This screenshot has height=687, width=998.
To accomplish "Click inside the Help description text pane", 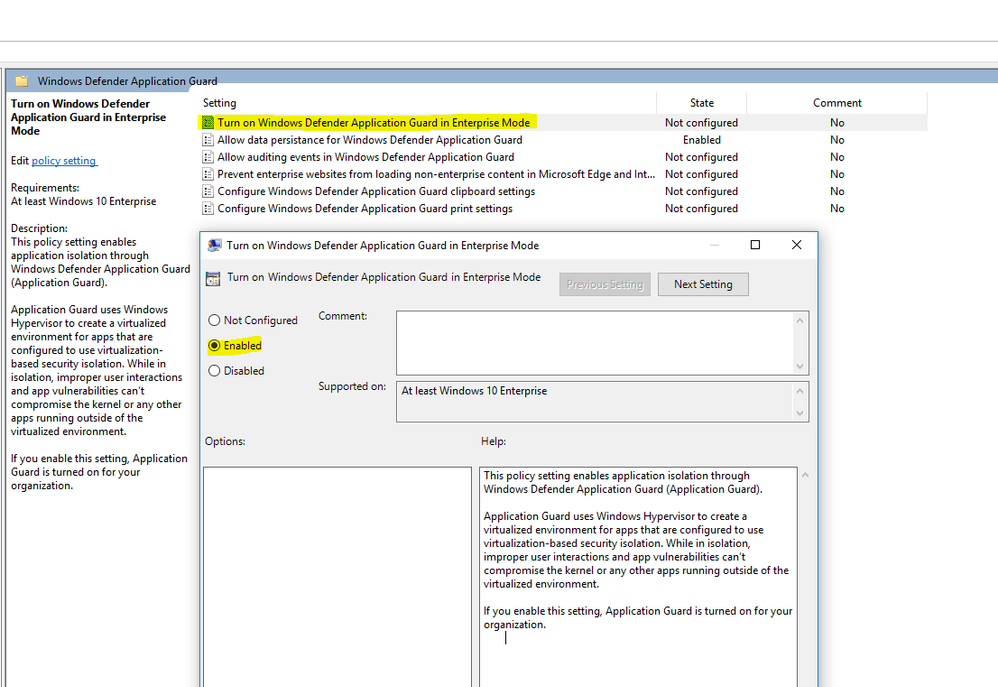I will point(638,577).
